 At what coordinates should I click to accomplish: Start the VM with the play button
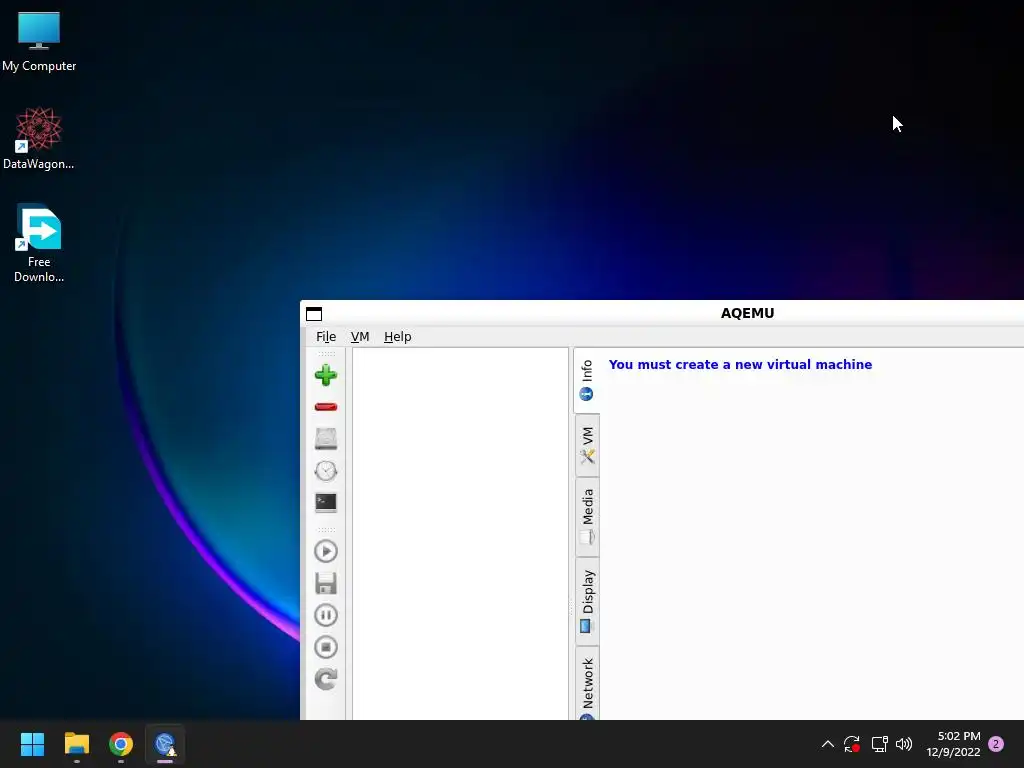pyautogui.click(x=326, y=551)
